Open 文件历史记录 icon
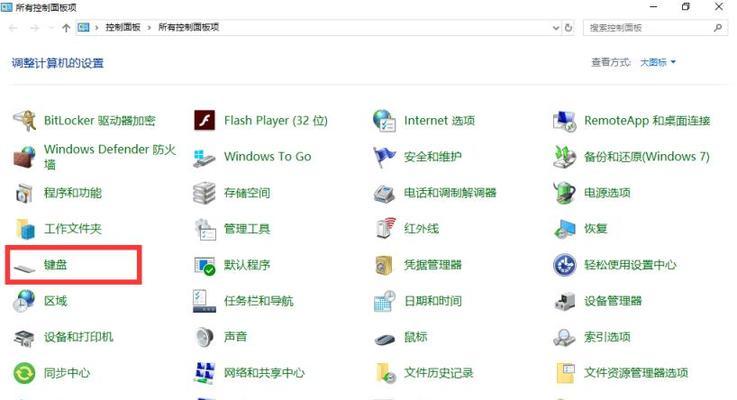 pos(385,373)
